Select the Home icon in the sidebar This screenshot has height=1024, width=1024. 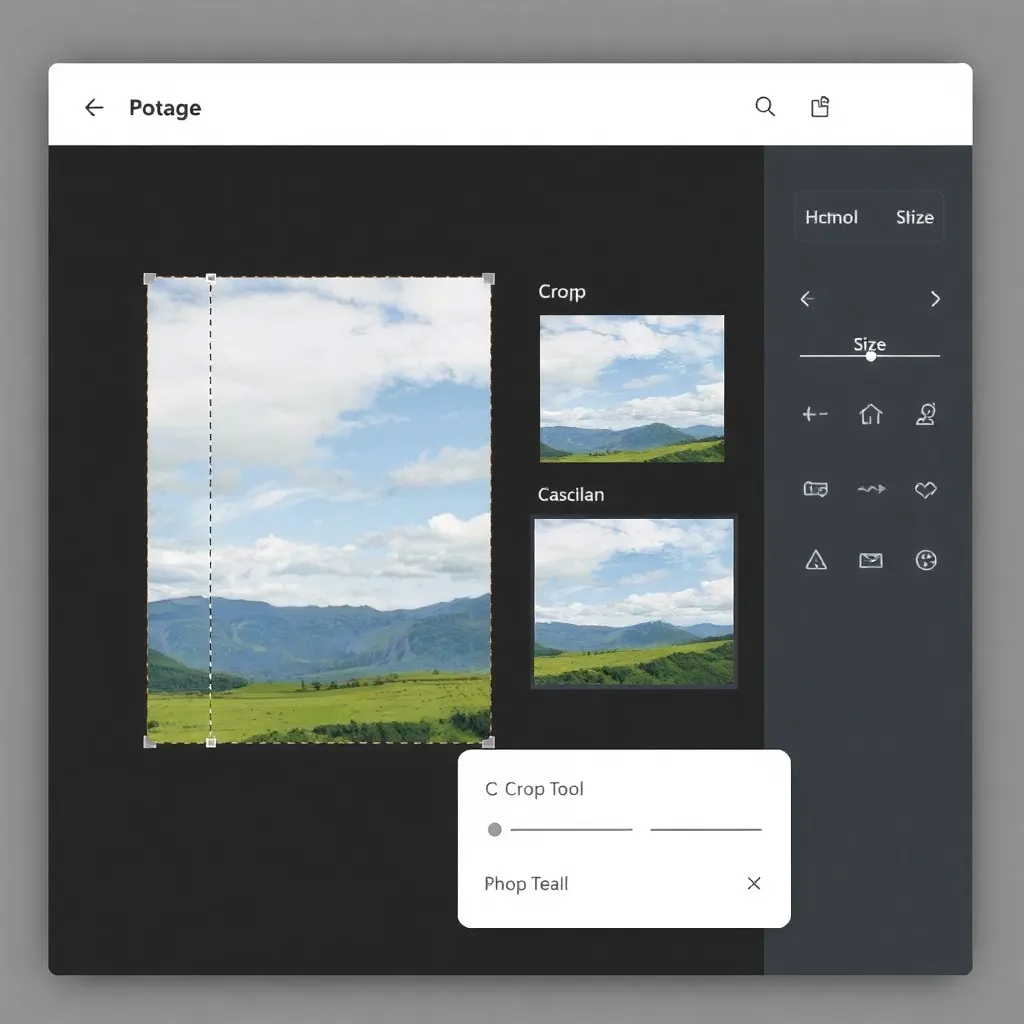(x=870, y=414)
